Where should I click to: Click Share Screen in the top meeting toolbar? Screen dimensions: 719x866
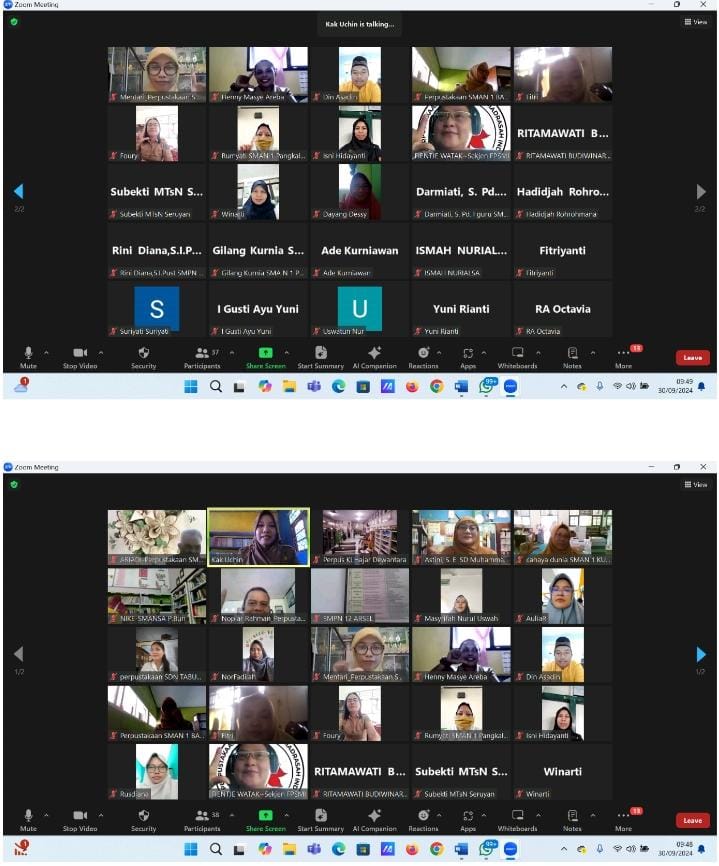(x=265, y=356)
